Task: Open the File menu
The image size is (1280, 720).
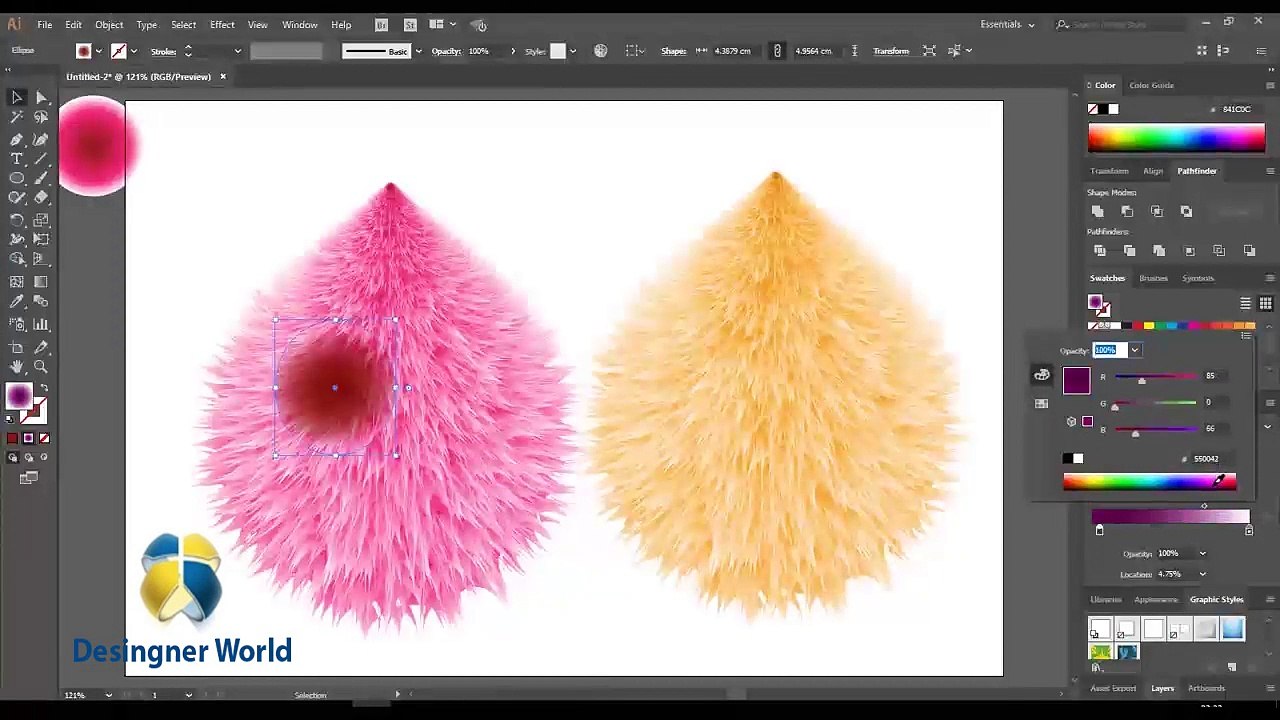Action: 45,25
